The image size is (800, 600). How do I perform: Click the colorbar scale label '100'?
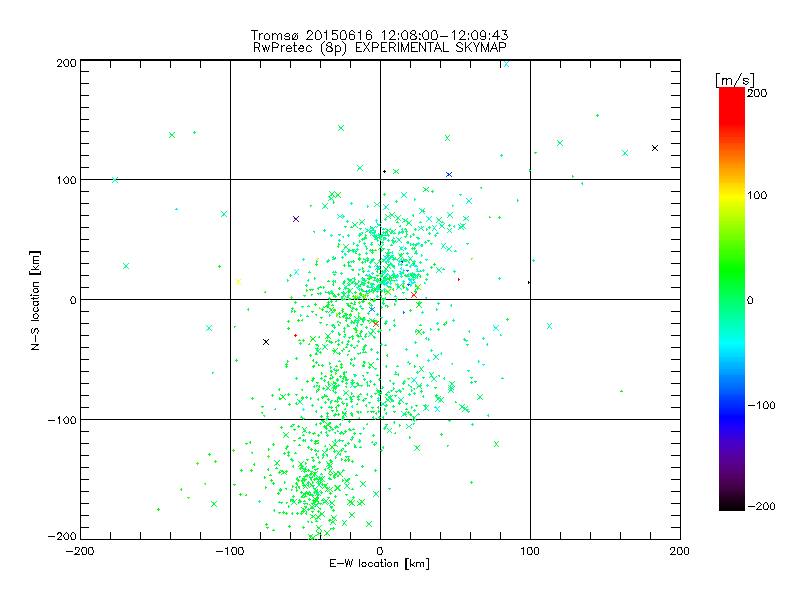tap(757, 195)
